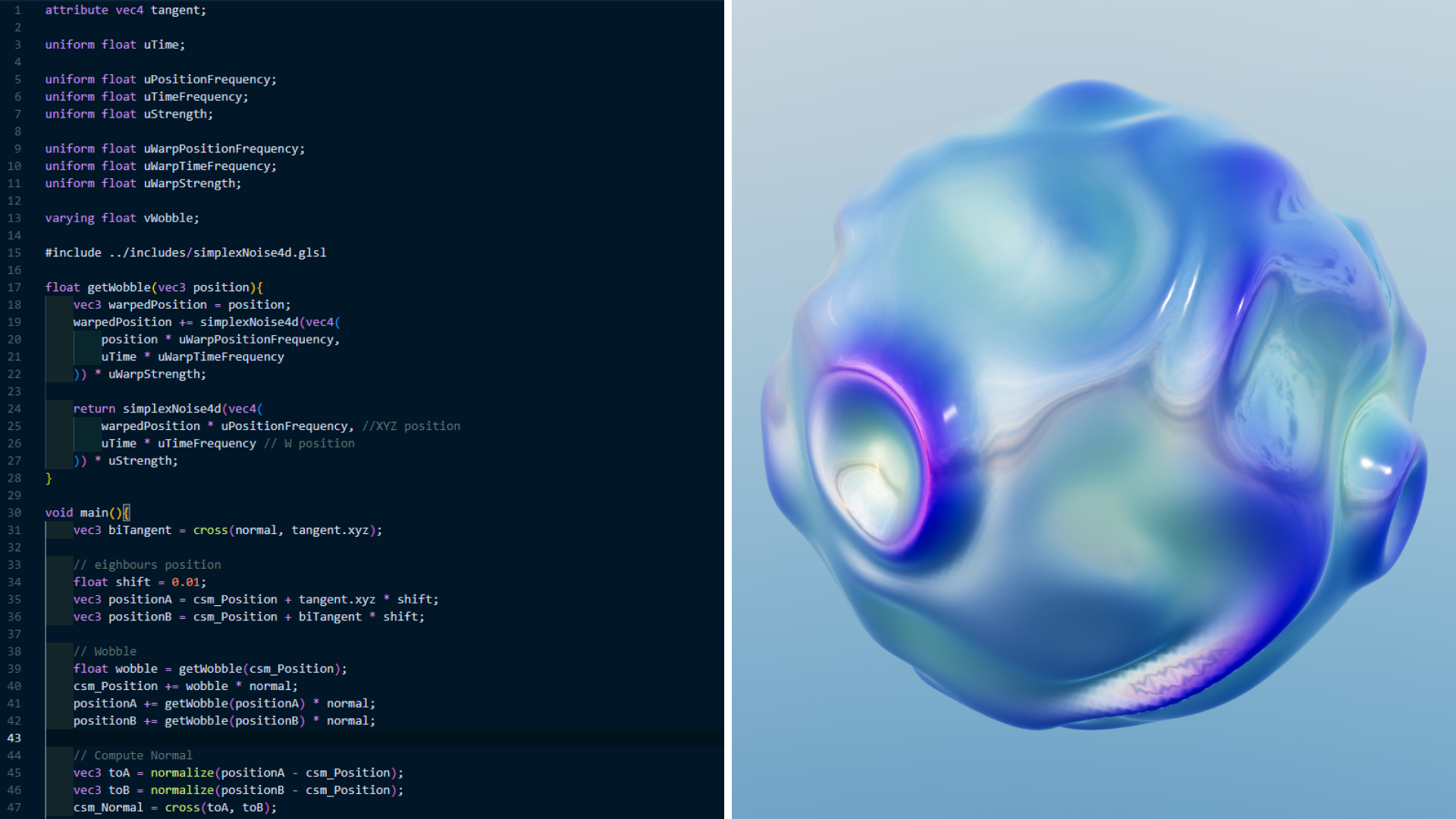
Task: Click the ')) * uWarpStrength;' line
Action: point(140,375)
